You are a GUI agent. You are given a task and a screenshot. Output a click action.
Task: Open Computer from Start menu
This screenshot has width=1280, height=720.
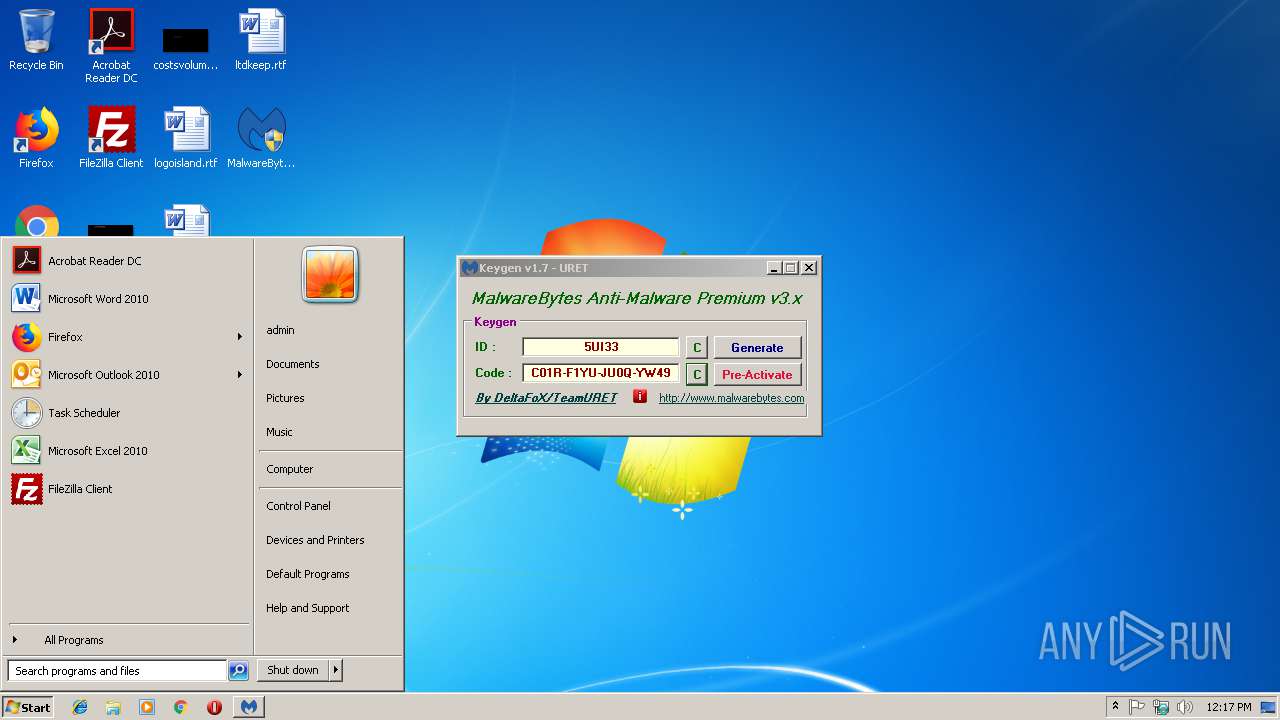329,469
